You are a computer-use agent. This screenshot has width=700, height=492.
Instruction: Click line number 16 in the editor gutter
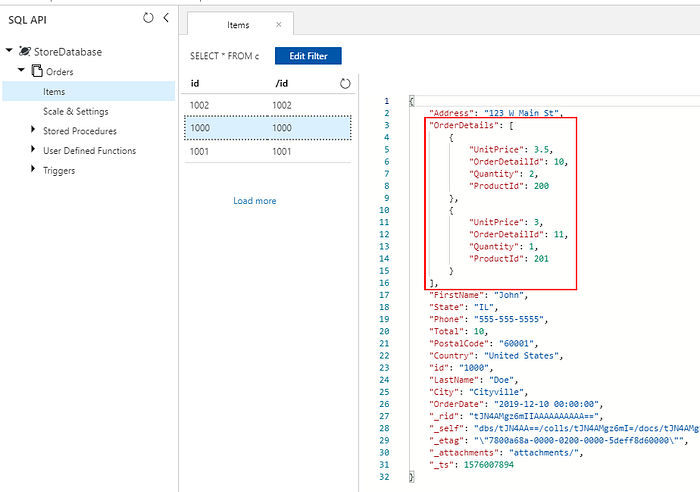tap(384, 283)
